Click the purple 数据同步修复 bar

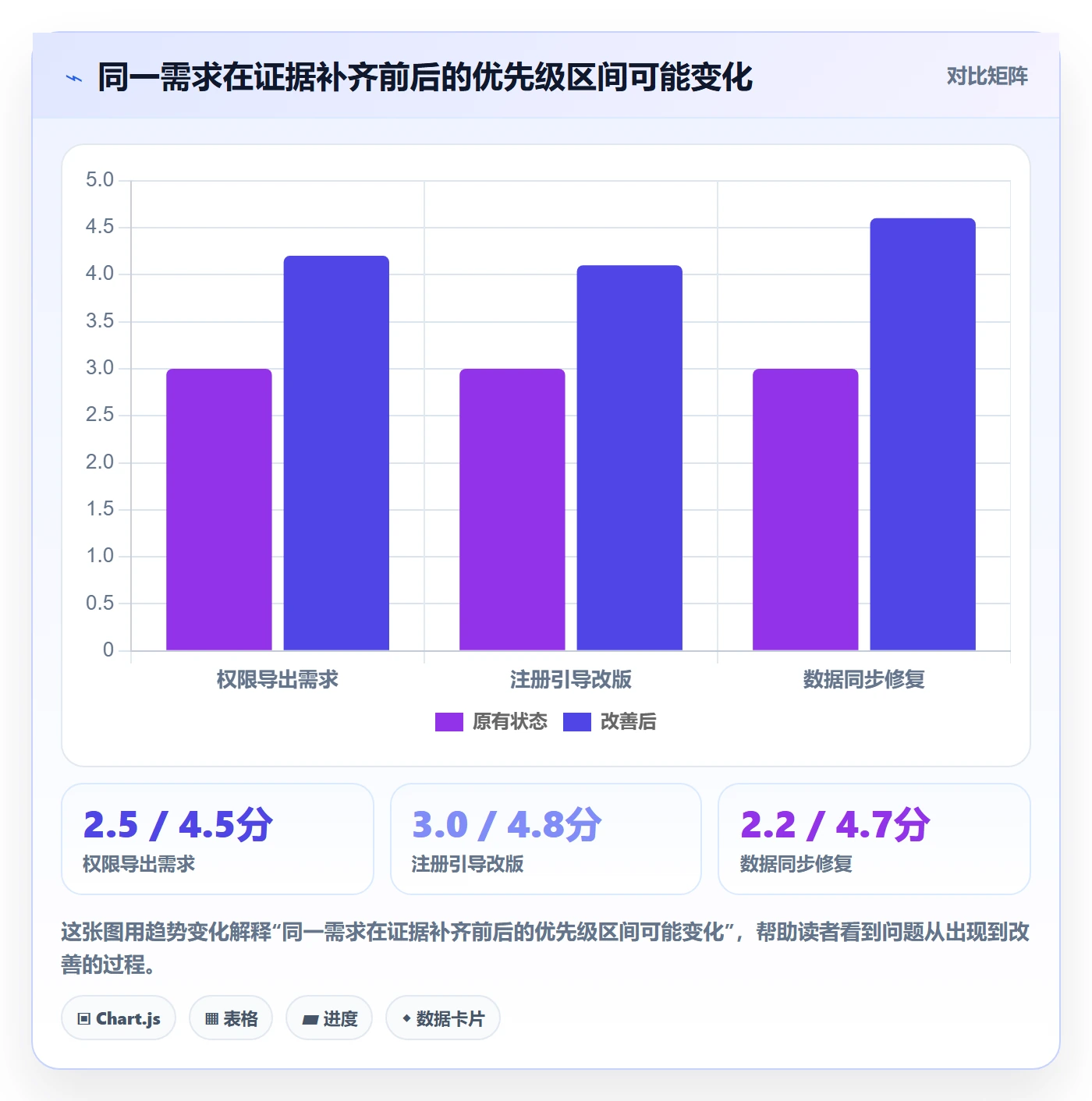(x=806, y=509)
